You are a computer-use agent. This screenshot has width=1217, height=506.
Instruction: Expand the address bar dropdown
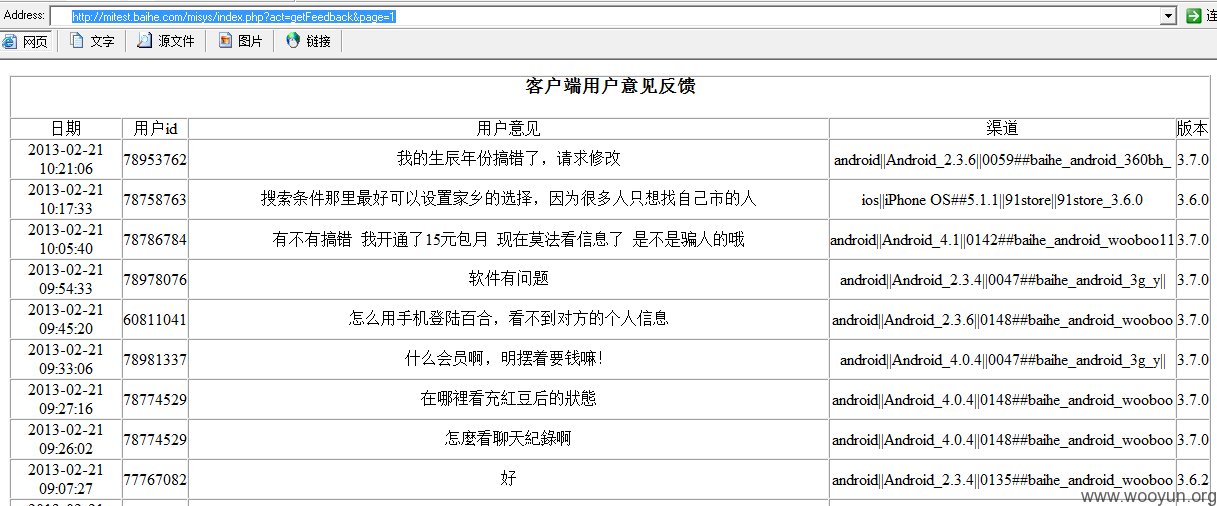(x=1168, y=16)
